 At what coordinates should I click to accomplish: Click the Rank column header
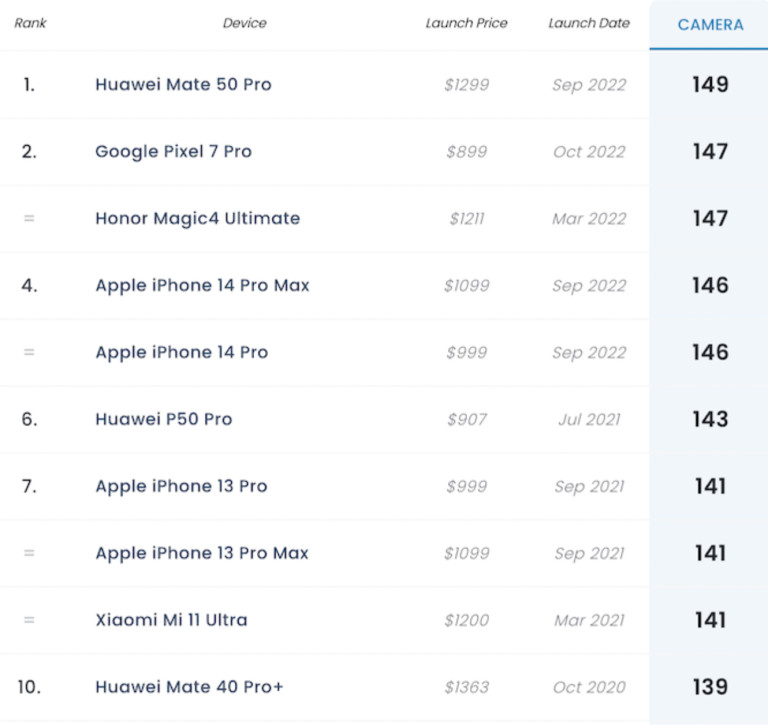click(30, 23)
